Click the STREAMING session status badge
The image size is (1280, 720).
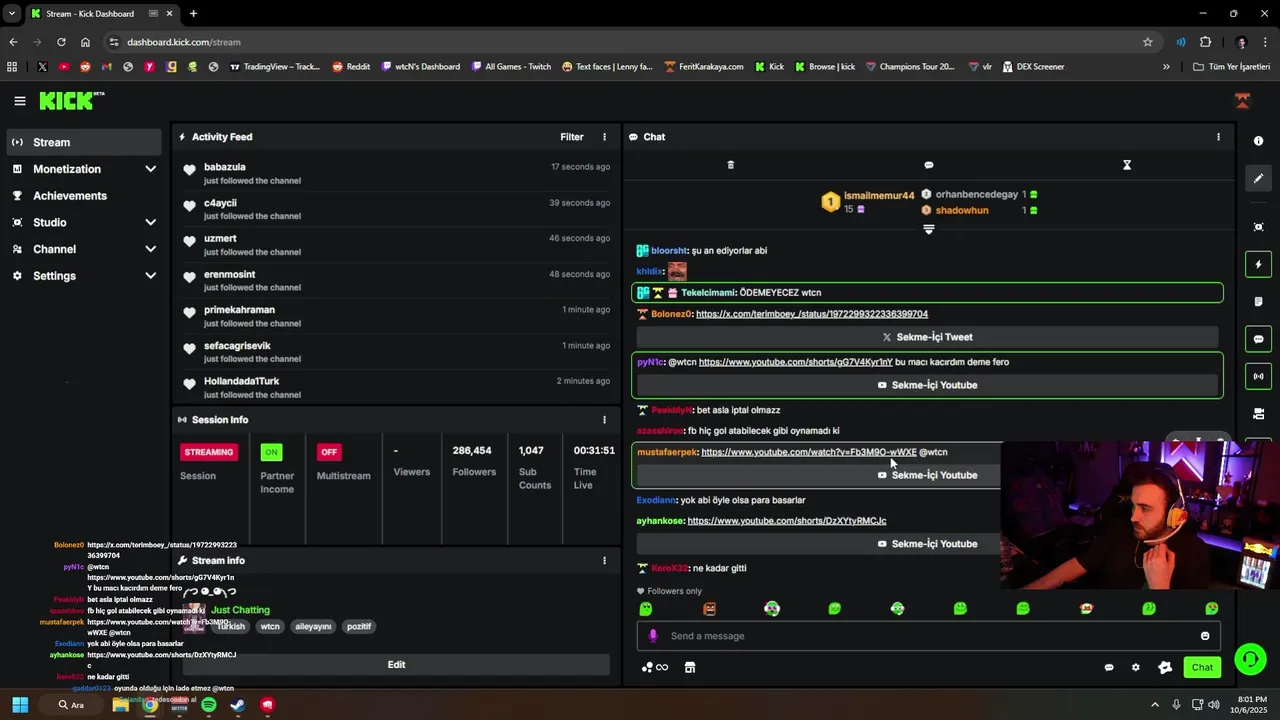pos(209,452)
